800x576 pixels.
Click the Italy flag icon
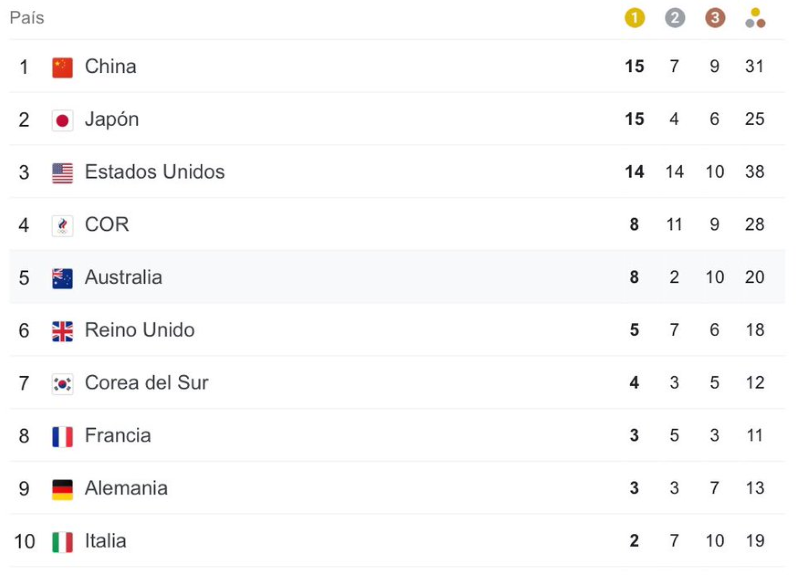click(x=63, y=542)
